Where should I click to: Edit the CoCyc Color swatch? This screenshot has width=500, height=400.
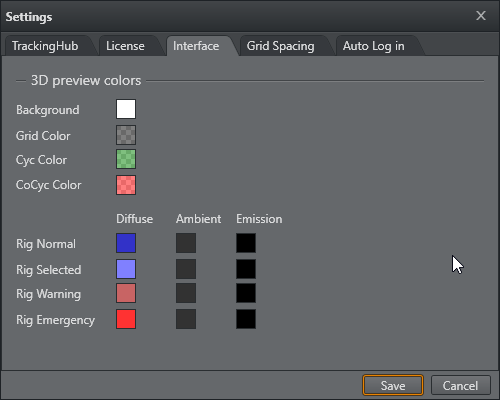click(126, 185)
